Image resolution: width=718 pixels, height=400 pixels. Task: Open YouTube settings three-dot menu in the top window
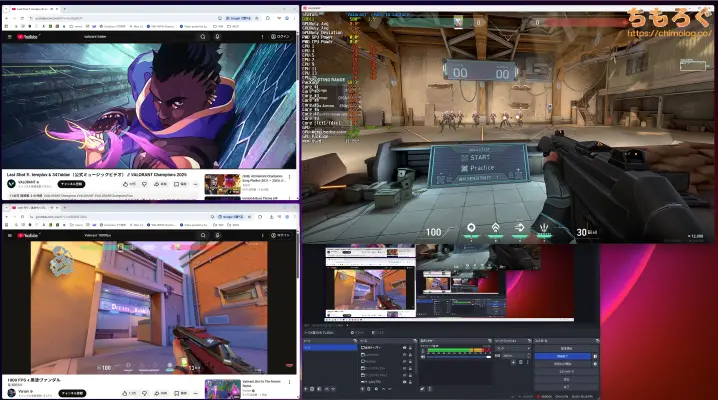coord(262,36)
